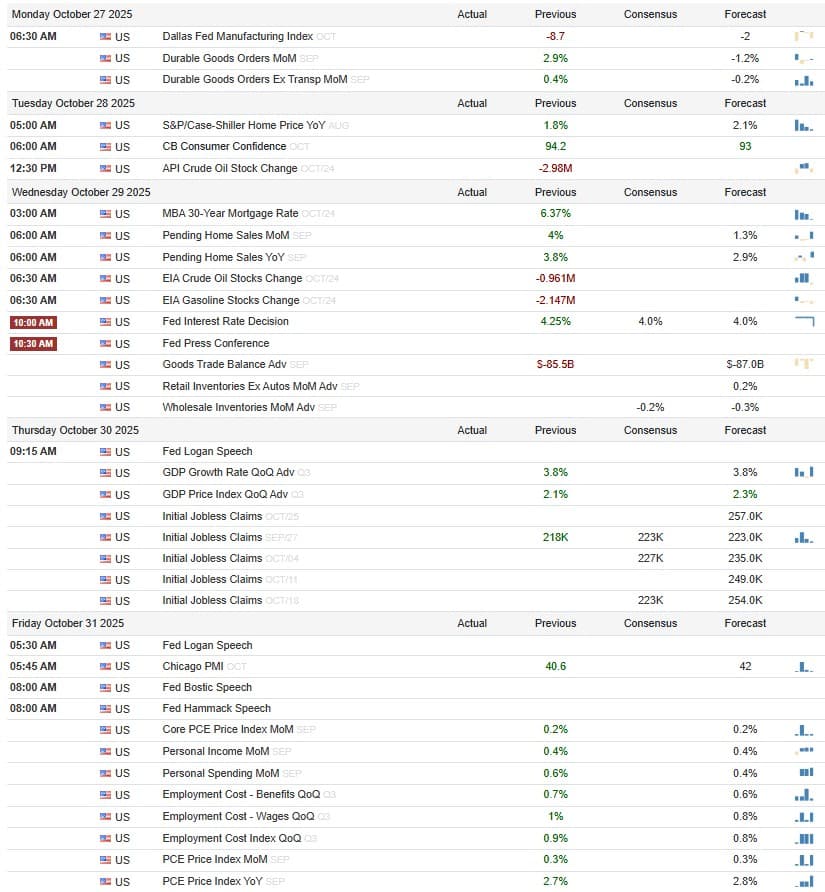Image resolution: width=825 pixels, height=892 pixels.
Task: Open the Fed Press Conference event
Action: [x=216, y=343]
